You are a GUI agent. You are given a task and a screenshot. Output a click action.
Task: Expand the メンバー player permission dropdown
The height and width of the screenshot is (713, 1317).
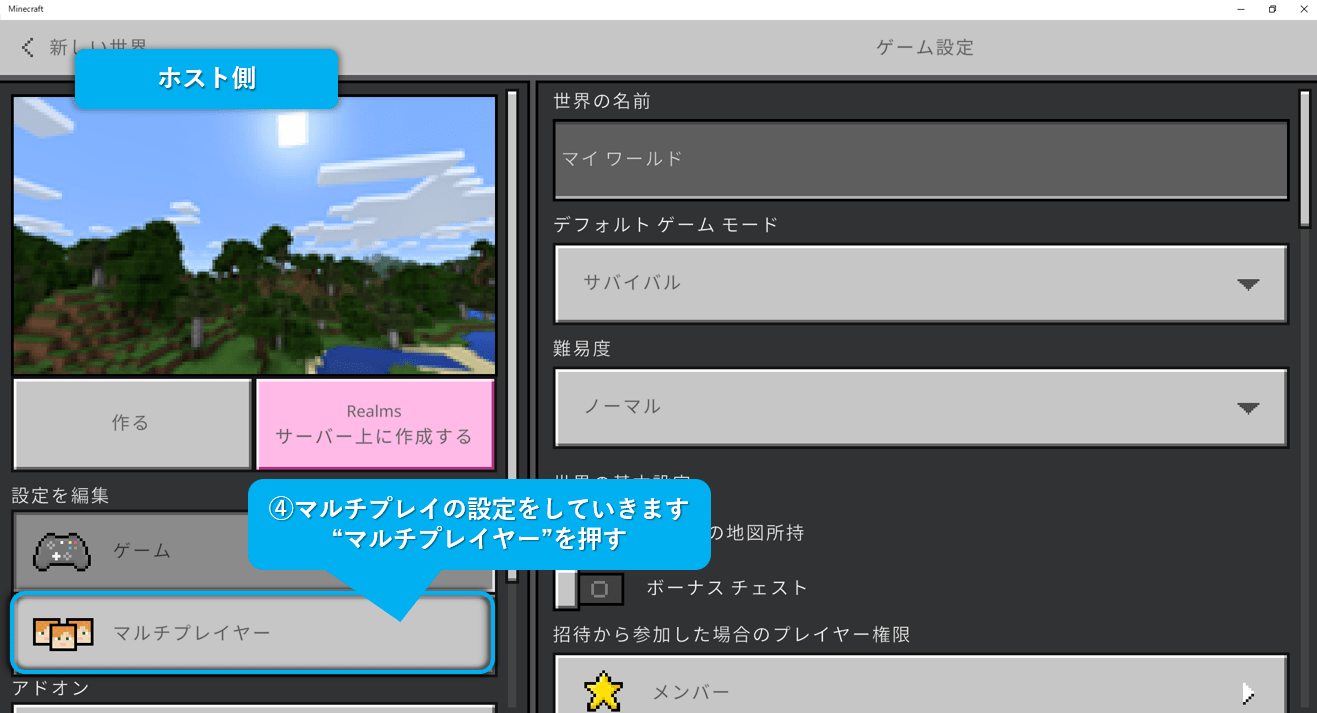pyautogui.click(x=920, y=684)
